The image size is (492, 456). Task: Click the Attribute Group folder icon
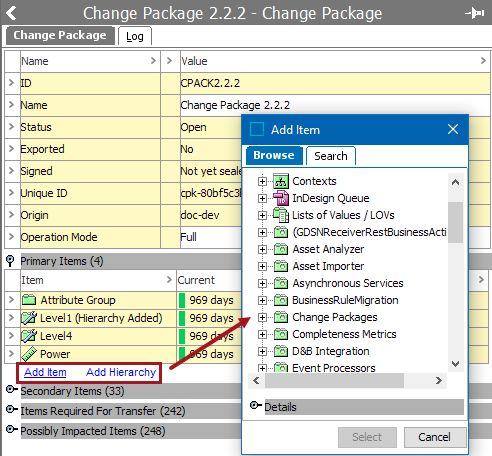(x=29, y=300)
